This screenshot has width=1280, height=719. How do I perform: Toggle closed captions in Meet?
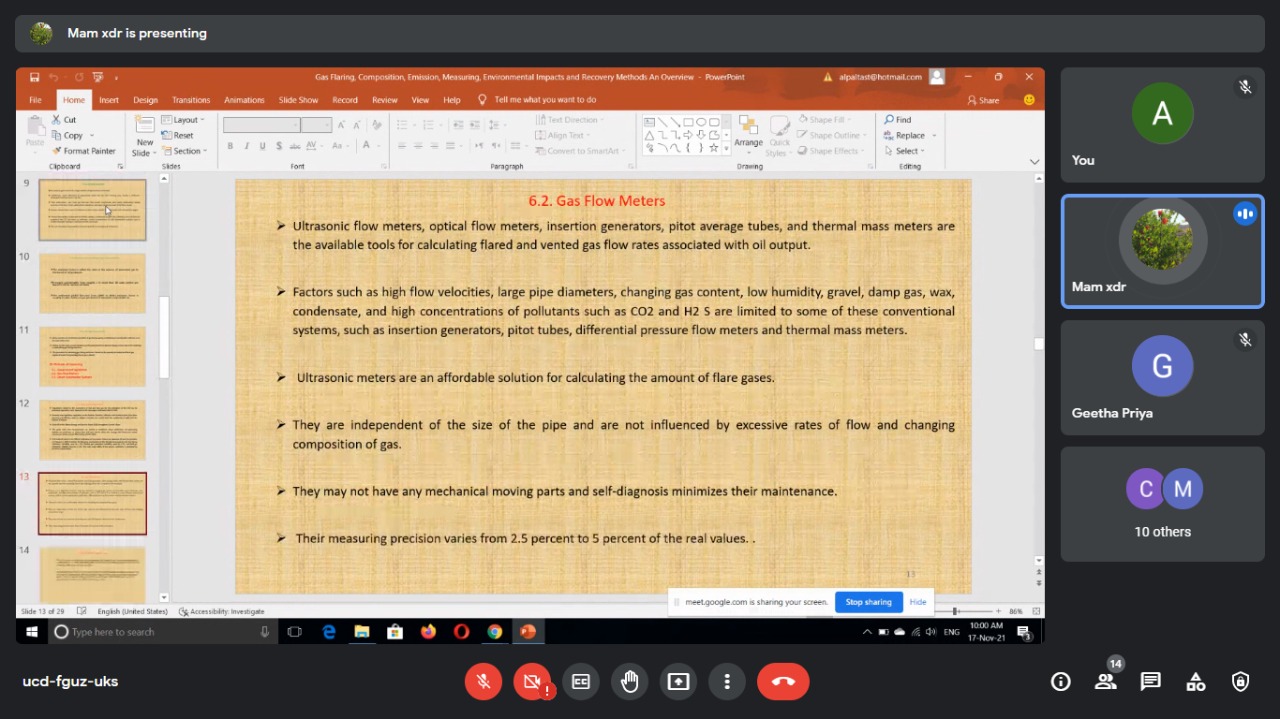(x=581, y=682)
